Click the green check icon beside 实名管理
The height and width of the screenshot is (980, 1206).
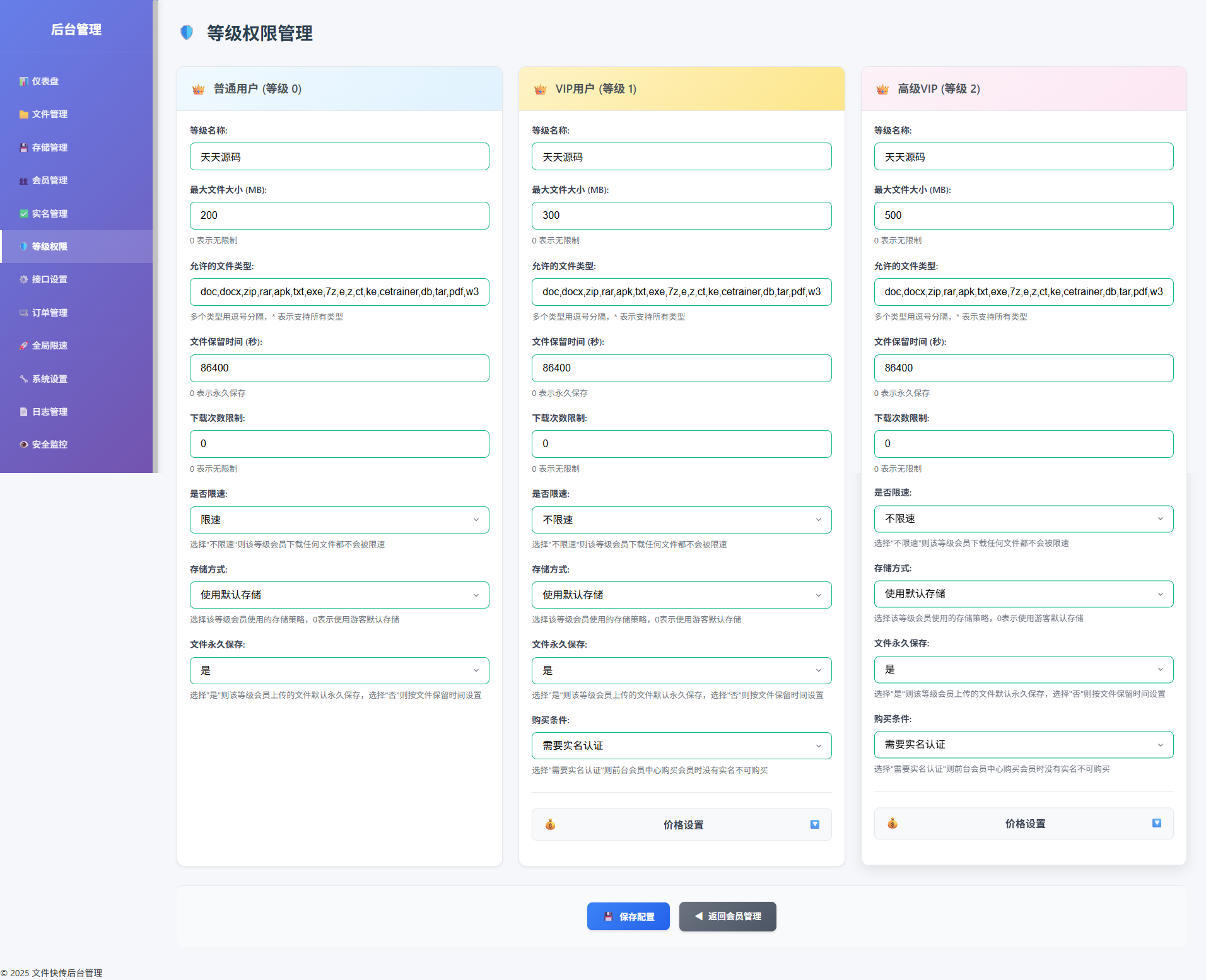23,214
